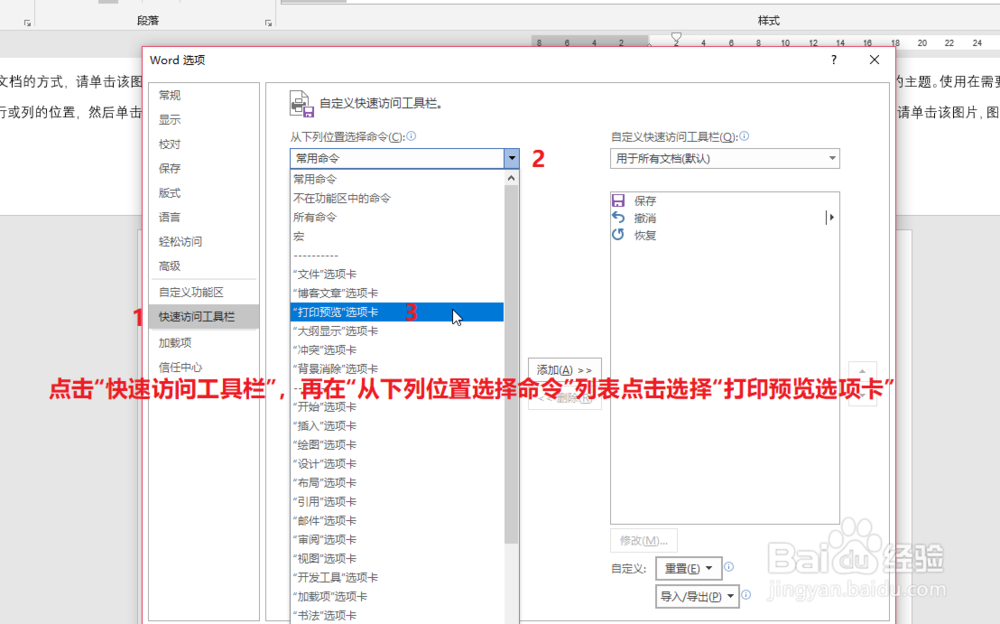1000x624 pixels.
Task: Switch to the 显示 options category
Action: click(203, 119)
